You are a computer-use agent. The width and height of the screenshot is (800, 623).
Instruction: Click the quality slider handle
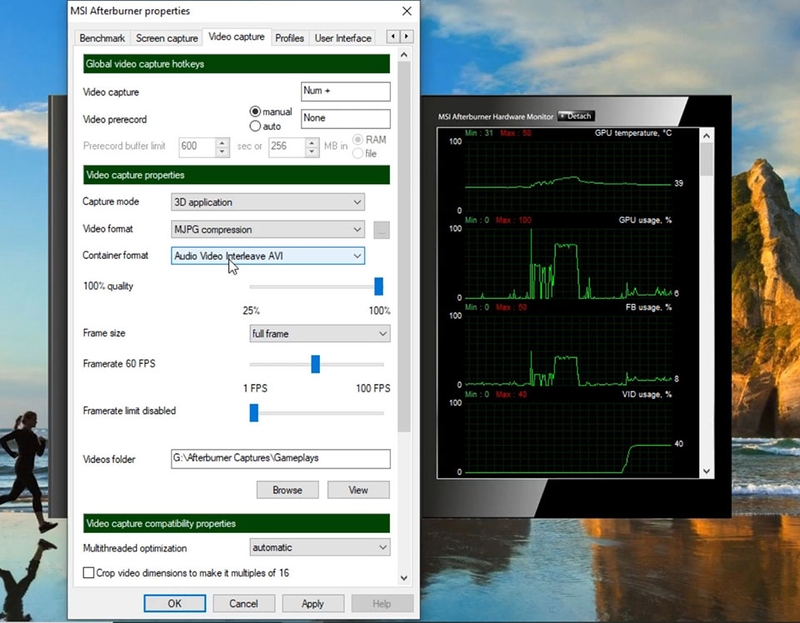(379, 286)
